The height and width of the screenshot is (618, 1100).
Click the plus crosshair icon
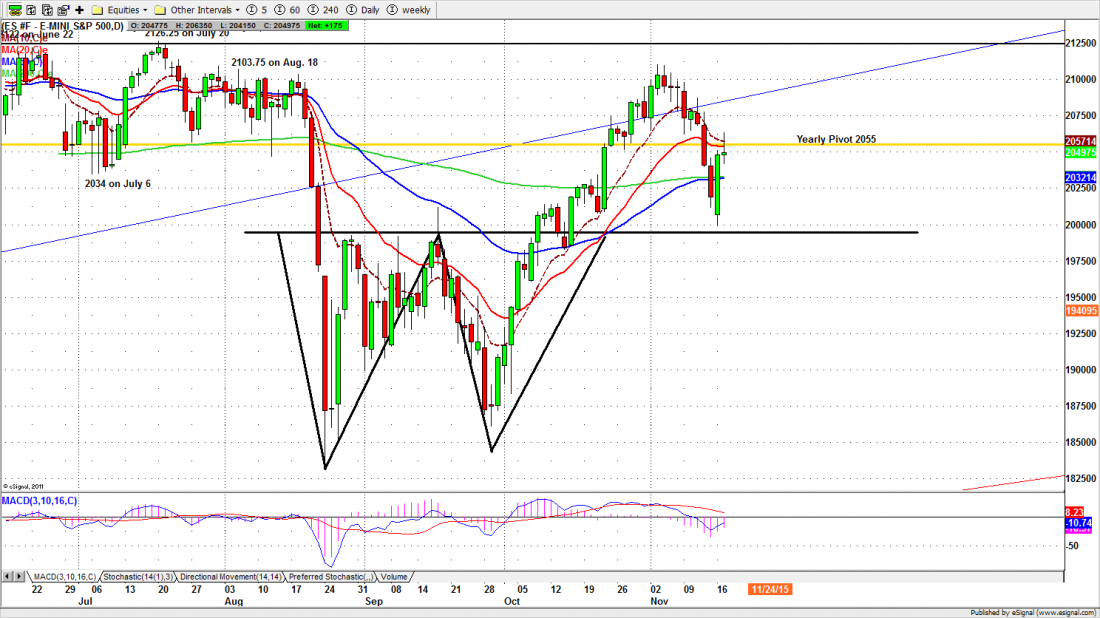[80, 7]
